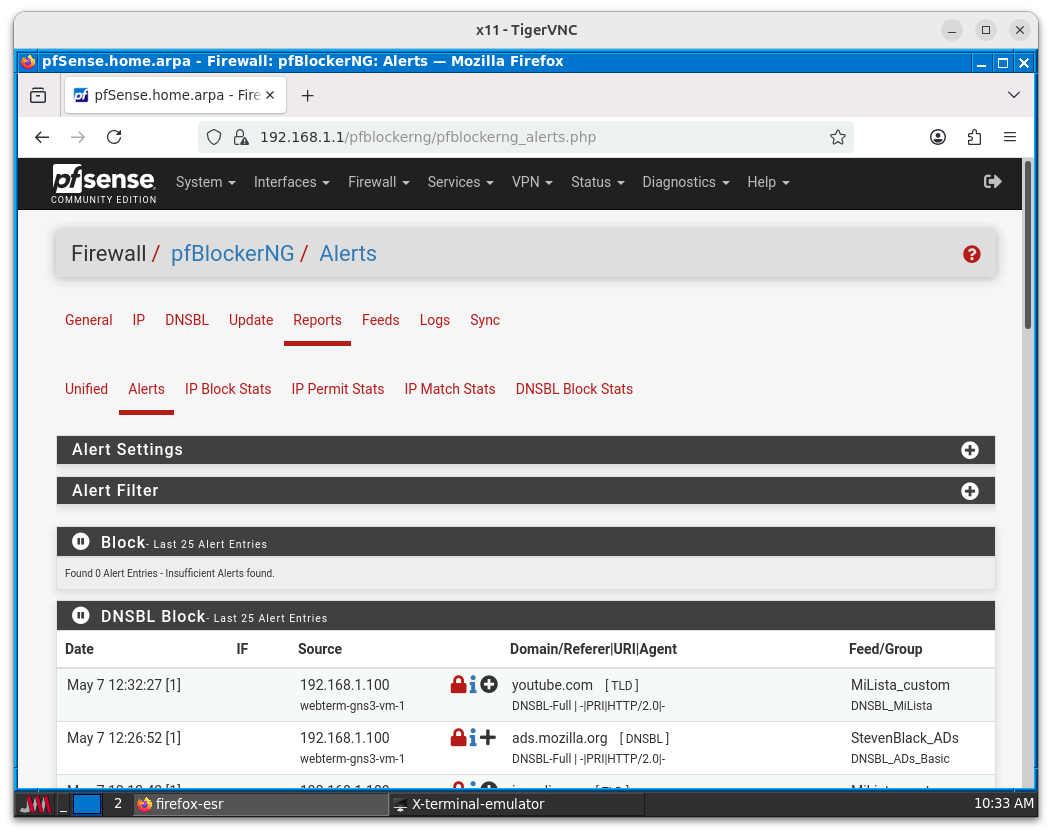The height and width of the screenshot is (834, 1052).
Task: Reload the page in Firefox
Action: (114, 137)
